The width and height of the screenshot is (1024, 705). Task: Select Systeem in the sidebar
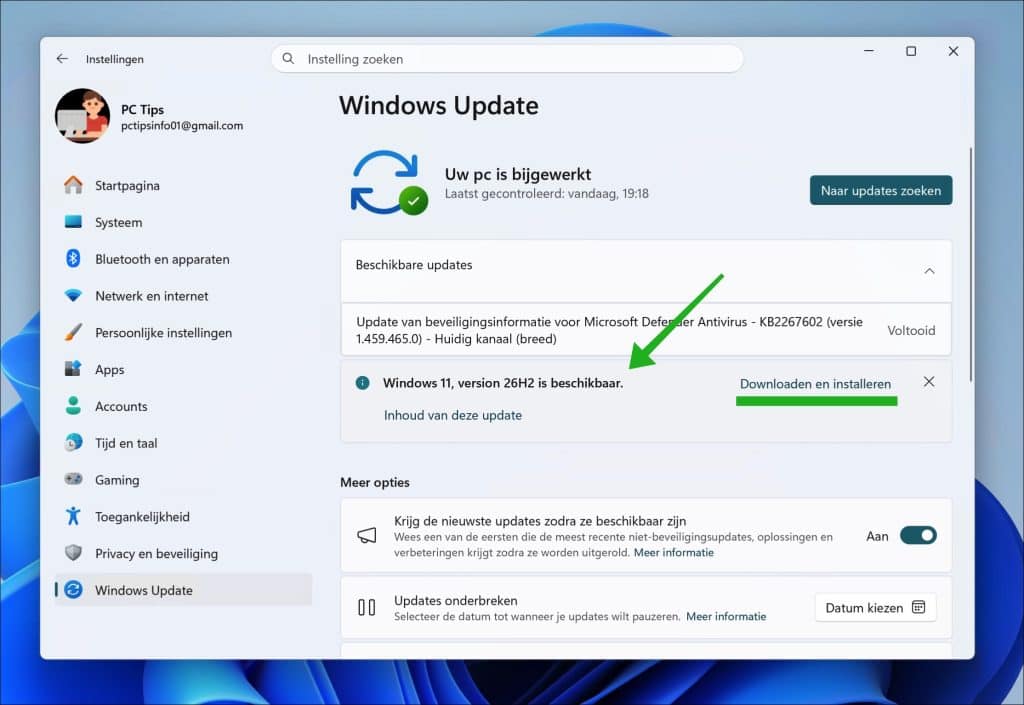pyautogui.click(x=184, y=222)
